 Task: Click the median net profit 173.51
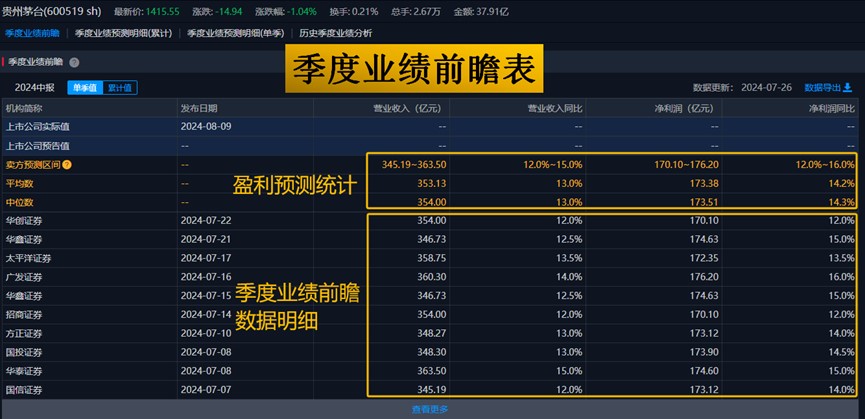click(x=704, y=202)
